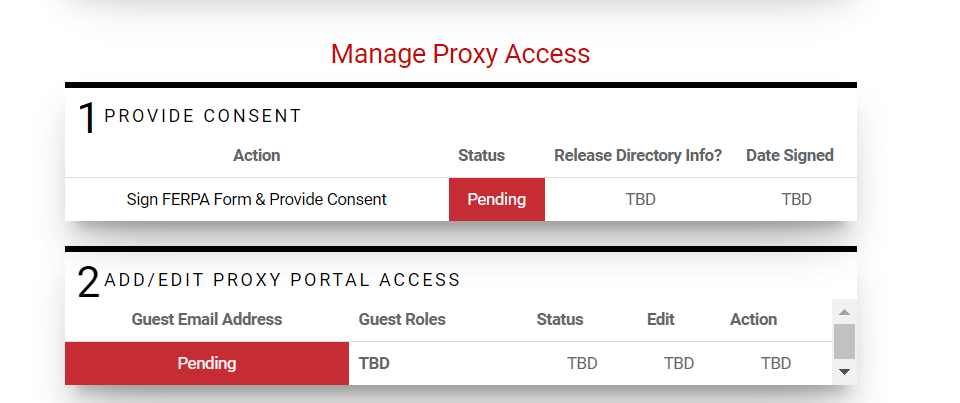Open the Sign FERPA Form & Provide Consent action
Screen dimensions: 960x403
(256, 199)
